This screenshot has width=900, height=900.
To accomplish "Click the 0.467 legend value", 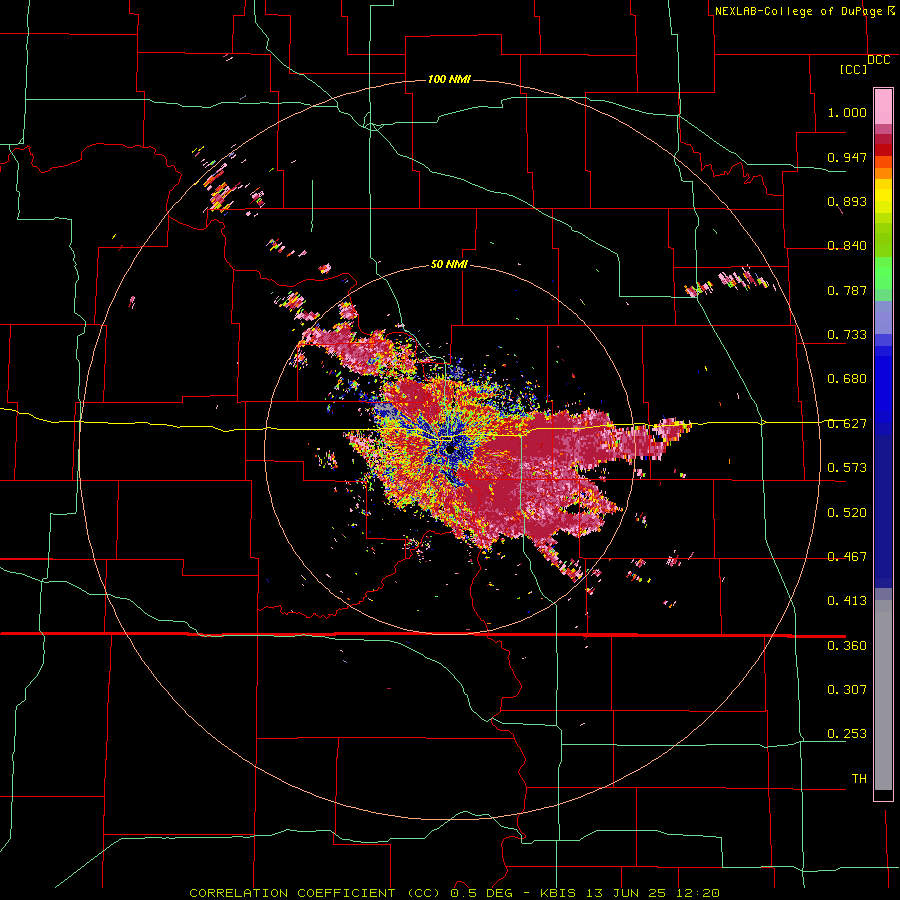I will [847, 556].
